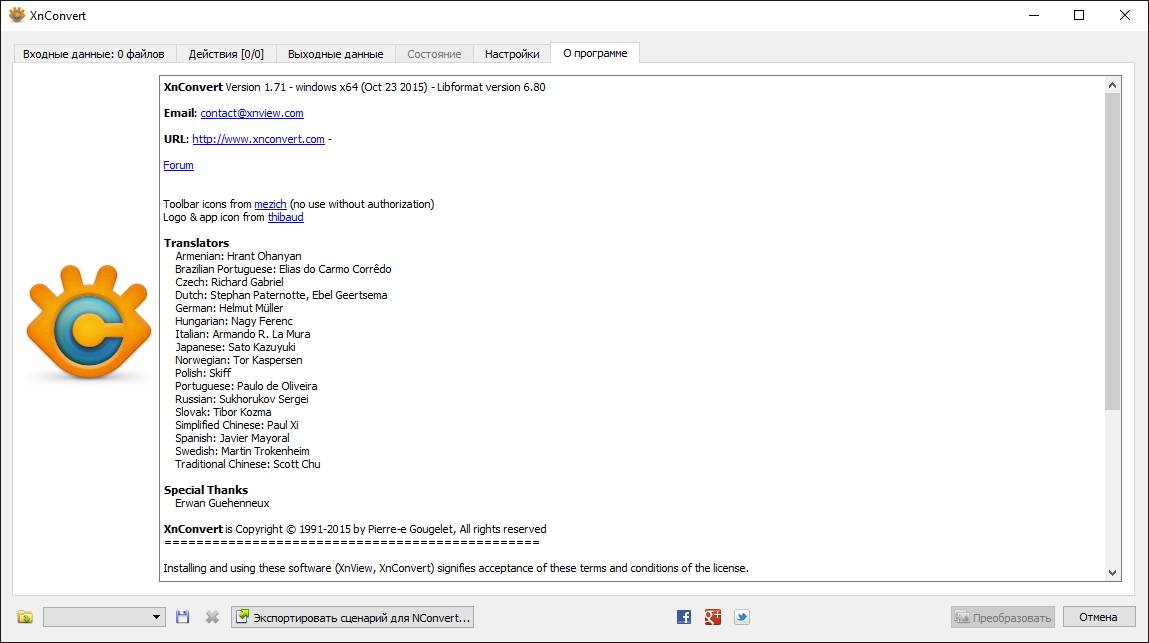Viewport: 1149px width, 643px height.
Task: Open the Twitter icon
Action: pos(742,617)
